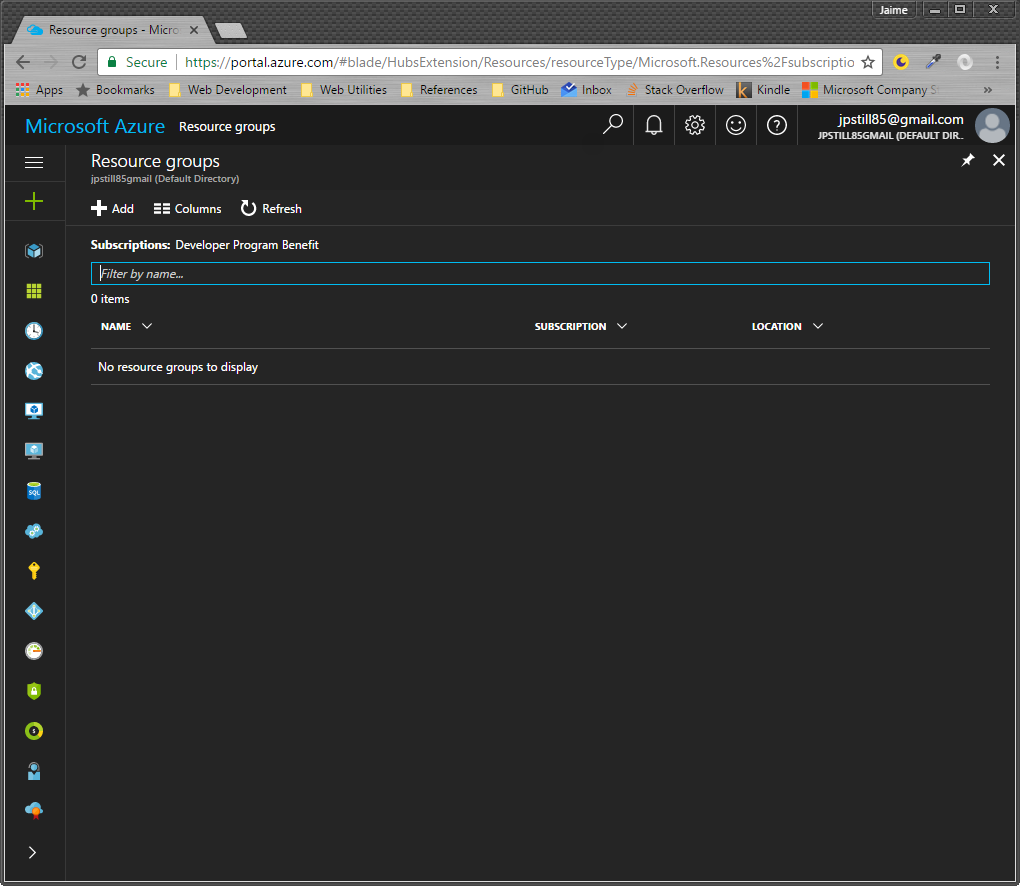Click the feedback smiley face icon

pos(736,126)
